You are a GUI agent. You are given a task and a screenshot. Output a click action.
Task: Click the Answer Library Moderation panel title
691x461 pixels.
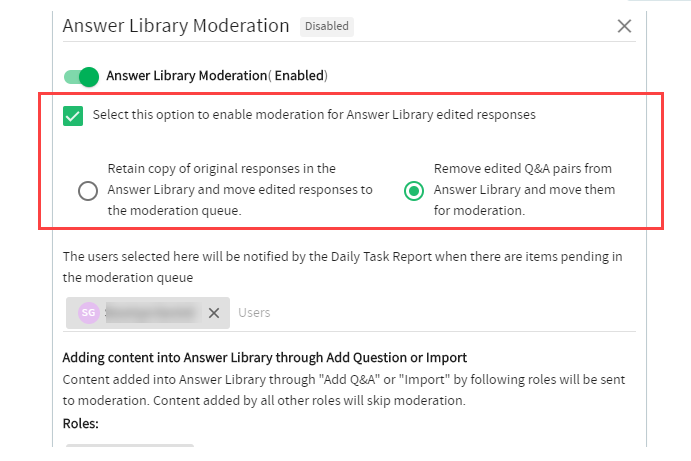[176, 26]
